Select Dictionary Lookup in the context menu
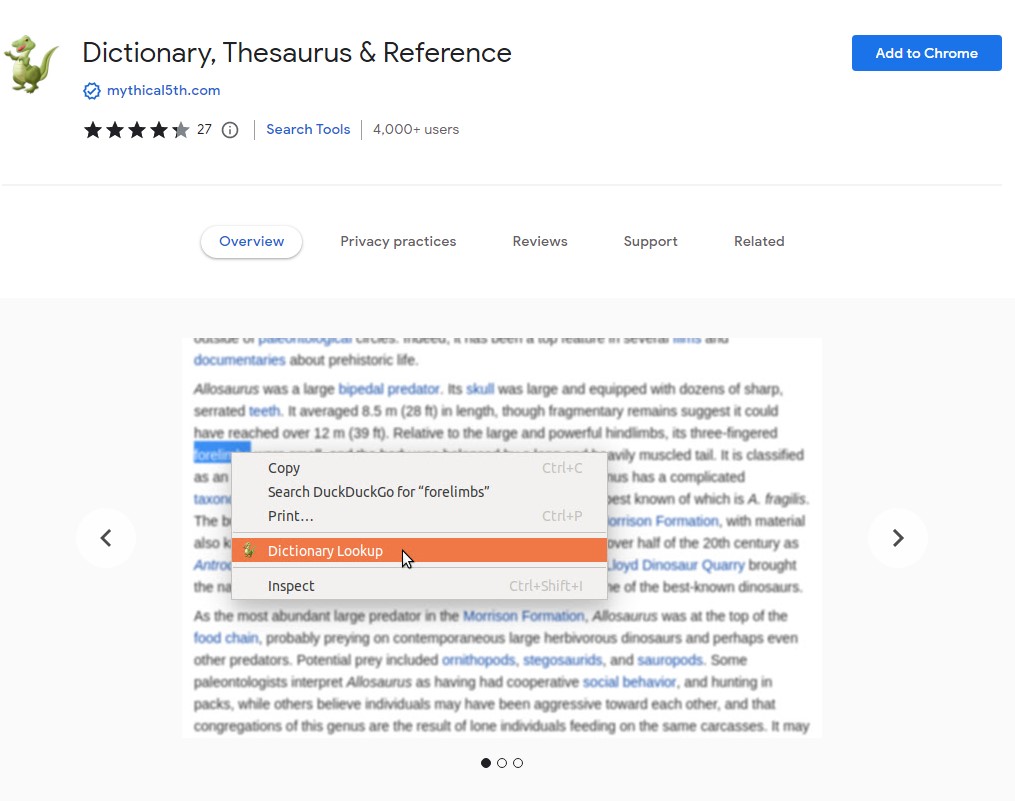 325,550
